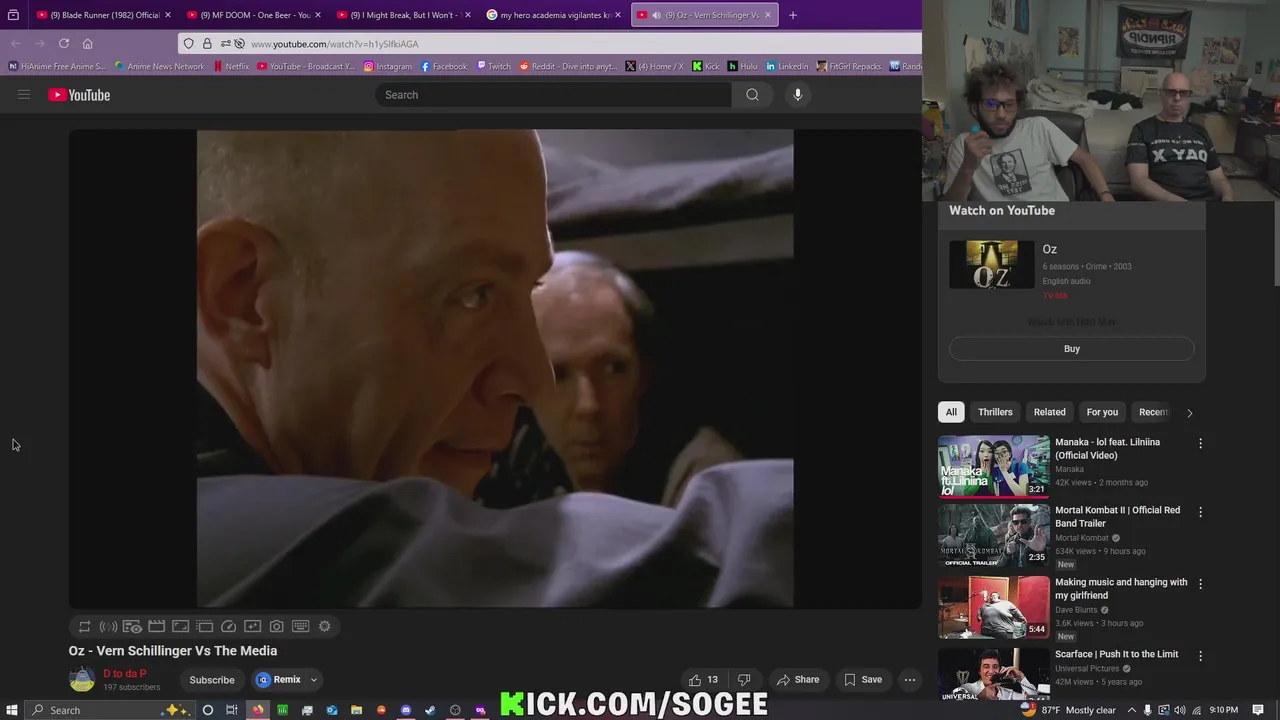The height and width of the screenshot is (720, 1280).
Task: Select the For you filter chip
Action: coord(1102,412)
